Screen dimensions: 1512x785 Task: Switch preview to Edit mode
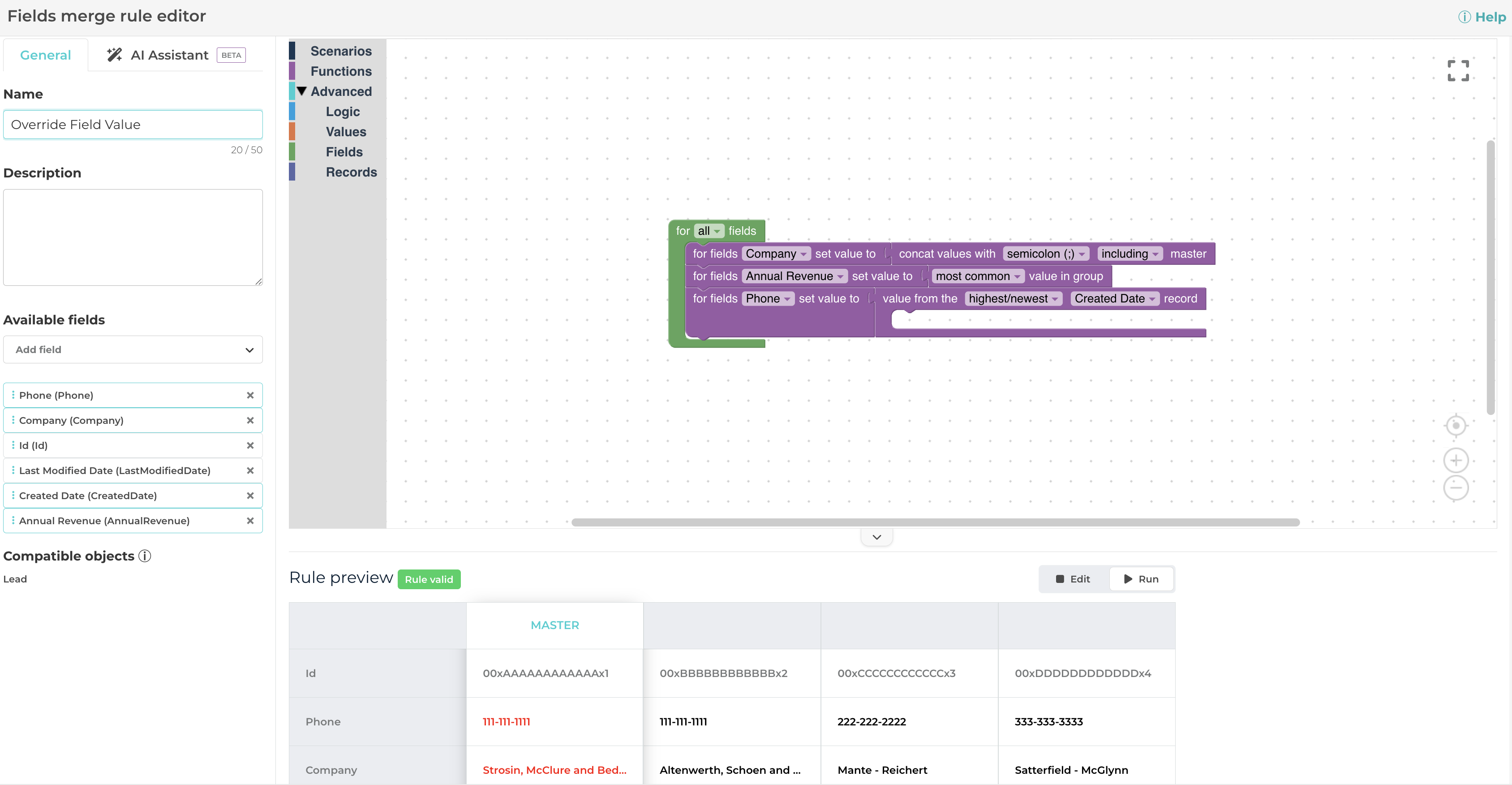1073,579
